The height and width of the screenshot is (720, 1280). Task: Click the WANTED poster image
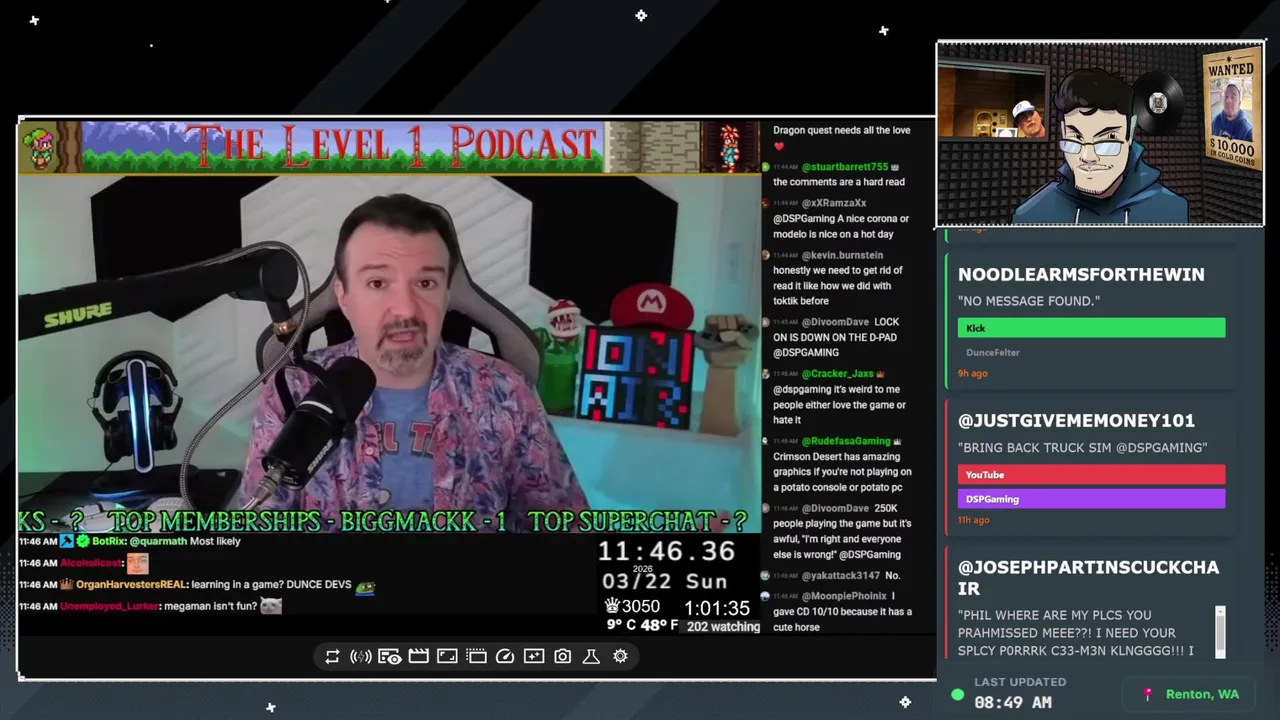coord(1231,111)
